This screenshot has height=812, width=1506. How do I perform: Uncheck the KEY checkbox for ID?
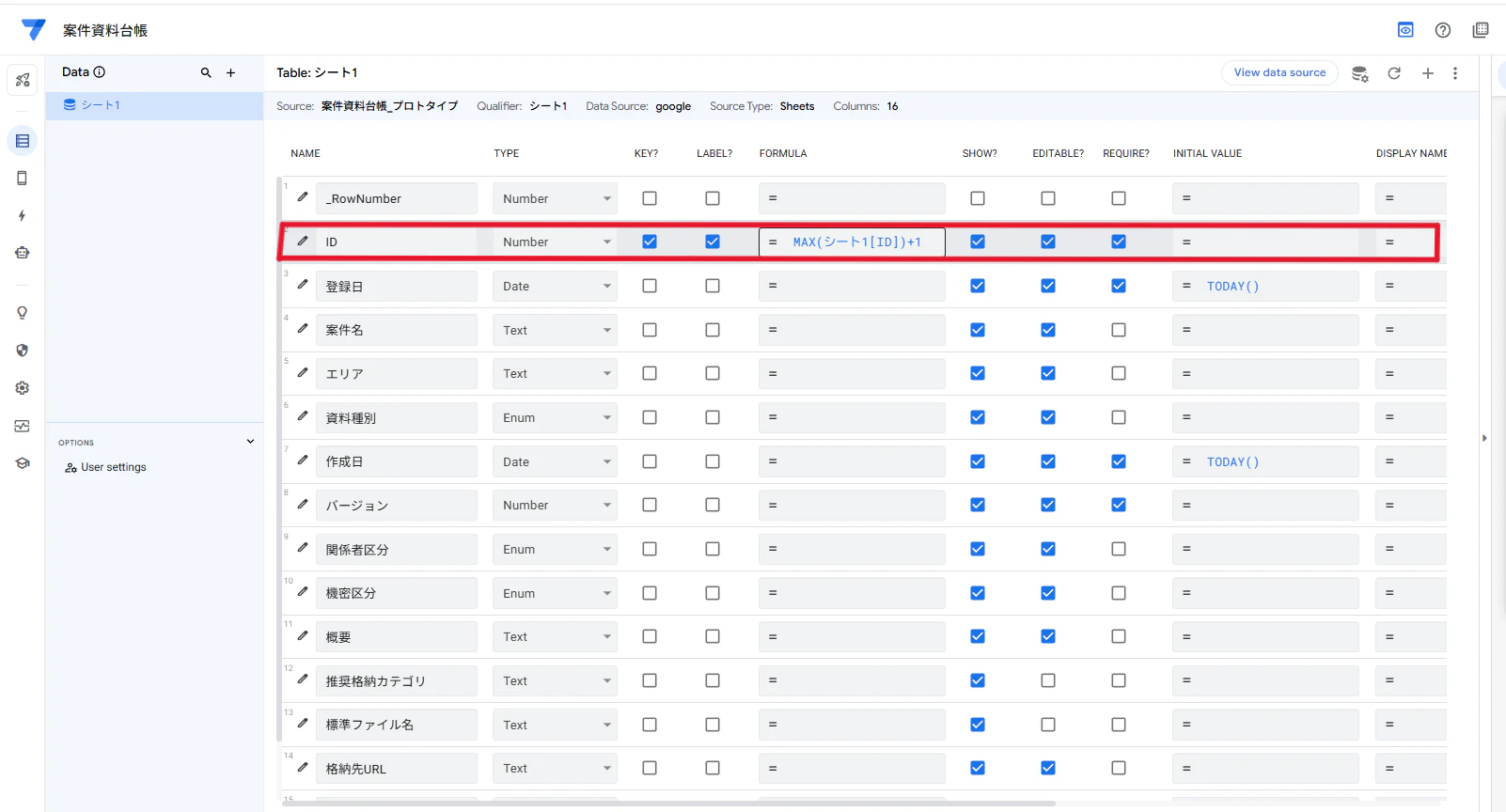click(x=650, y=242)
